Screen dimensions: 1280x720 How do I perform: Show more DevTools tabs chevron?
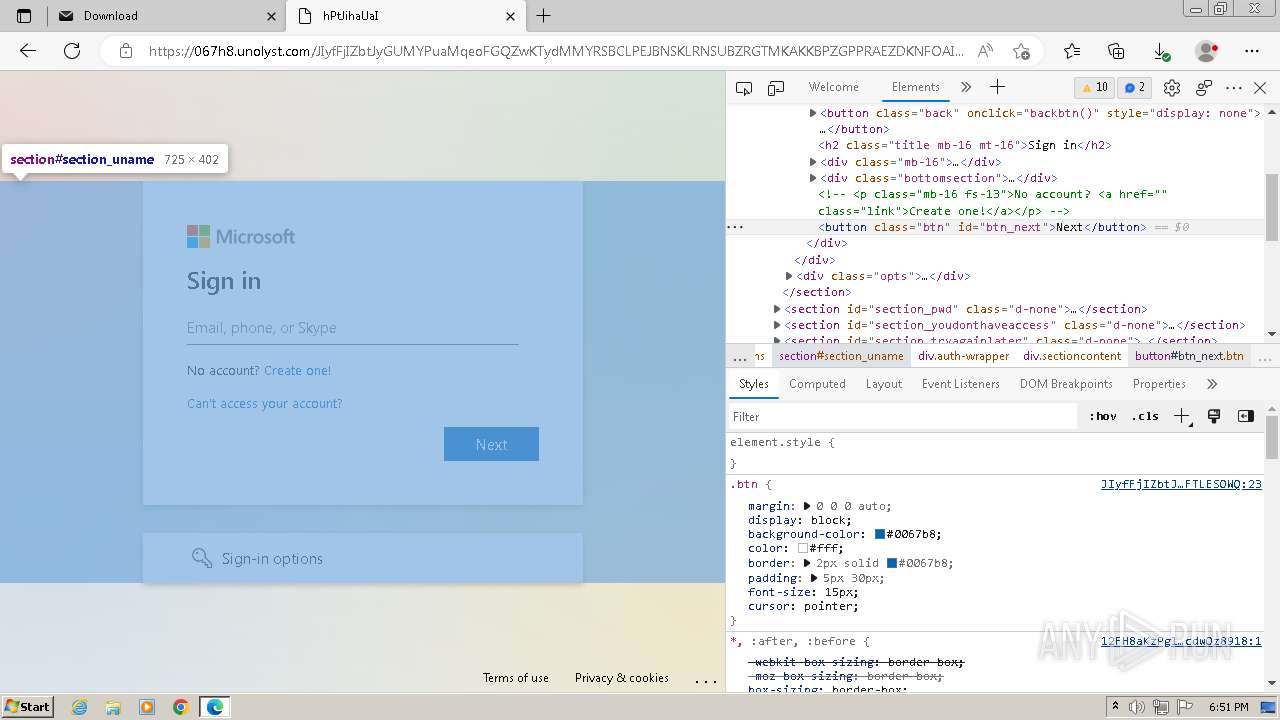pos(965,87)
